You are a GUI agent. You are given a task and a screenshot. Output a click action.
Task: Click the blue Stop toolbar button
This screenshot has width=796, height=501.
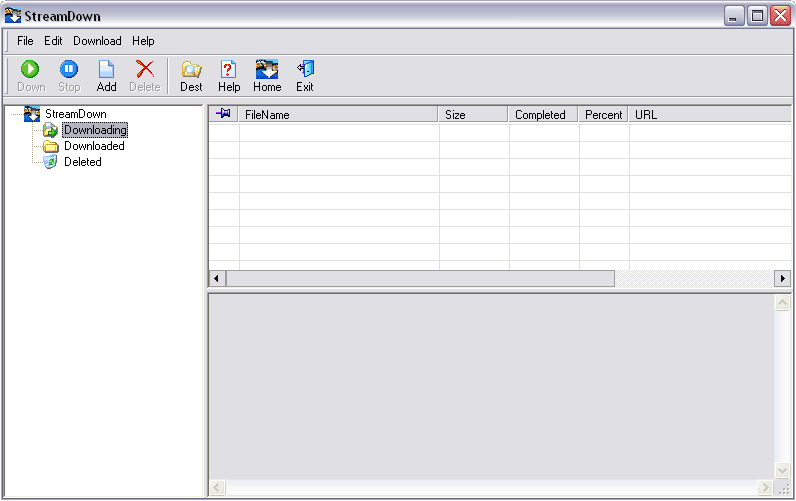tap(69, 76)
